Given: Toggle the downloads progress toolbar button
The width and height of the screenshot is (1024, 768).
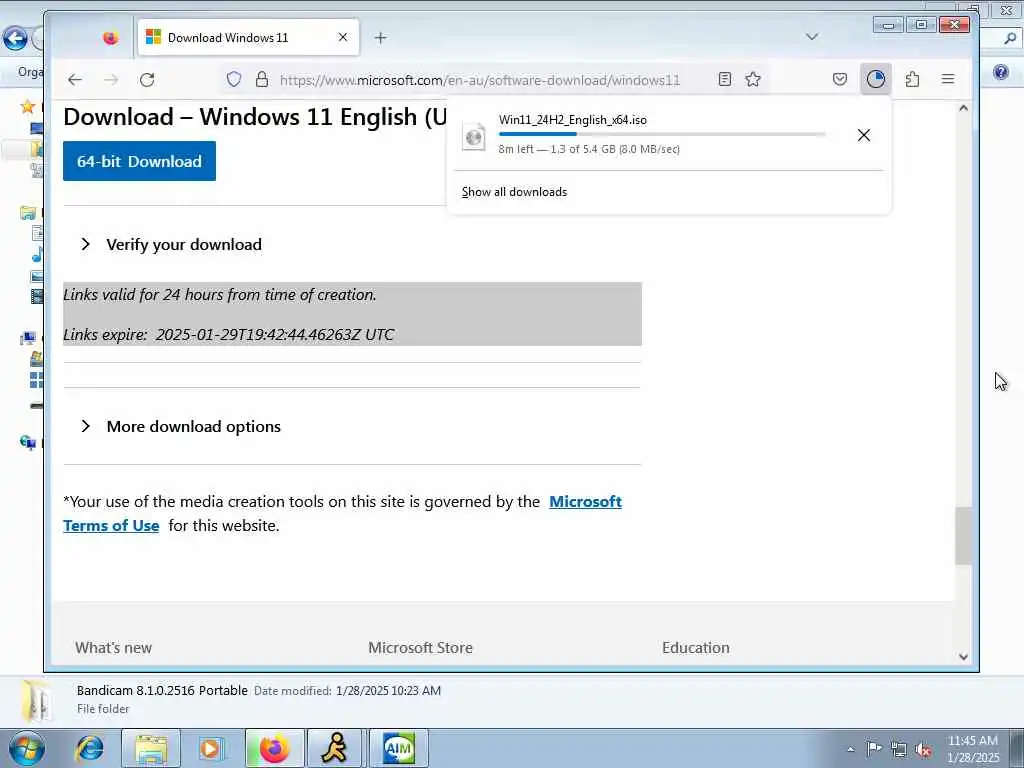Looking at the screenshot, I should [x=876, y=80].
